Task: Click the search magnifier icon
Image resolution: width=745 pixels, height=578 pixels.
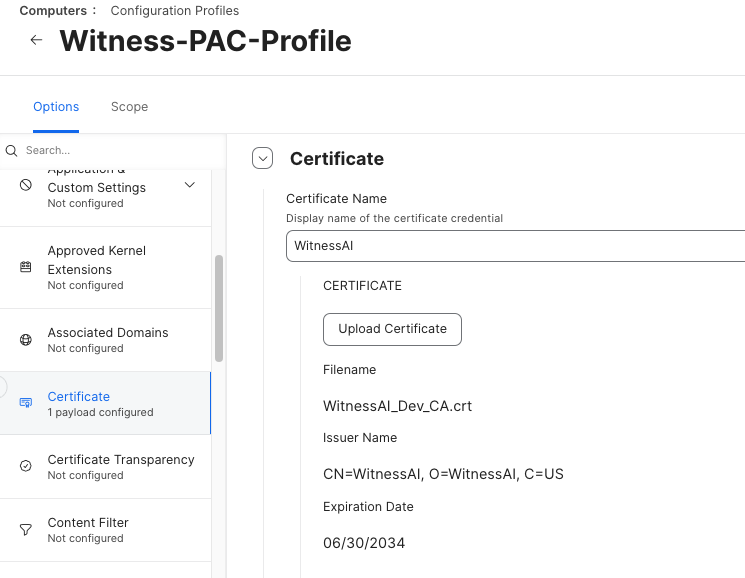Action: [12, 150]
